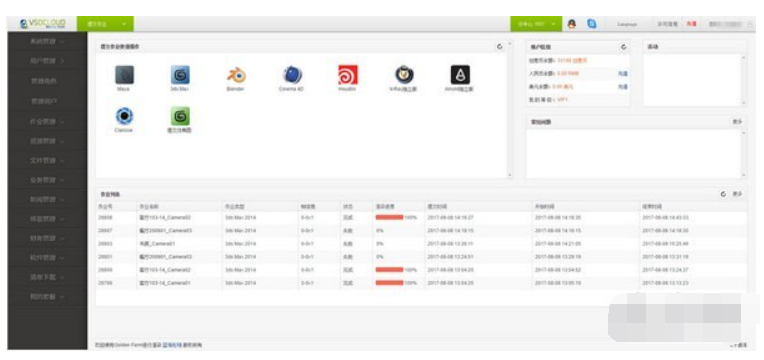Expand the first sidebar menu chevron

(62, 42)
